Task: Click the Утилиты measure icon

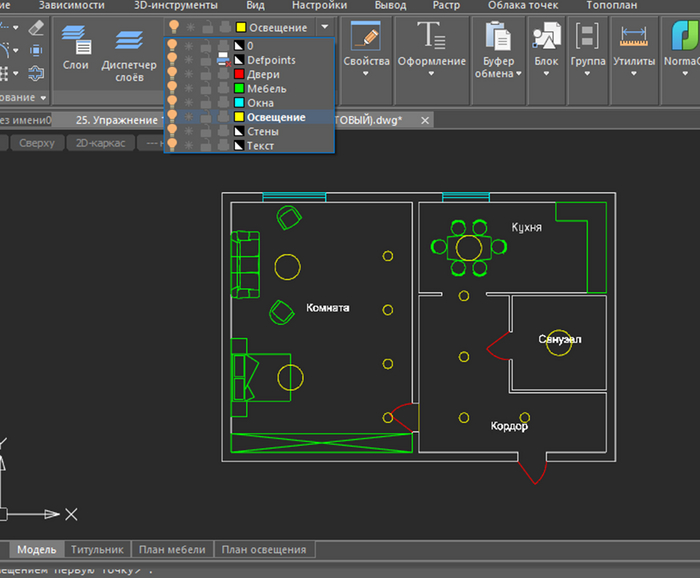Action: 632,36
